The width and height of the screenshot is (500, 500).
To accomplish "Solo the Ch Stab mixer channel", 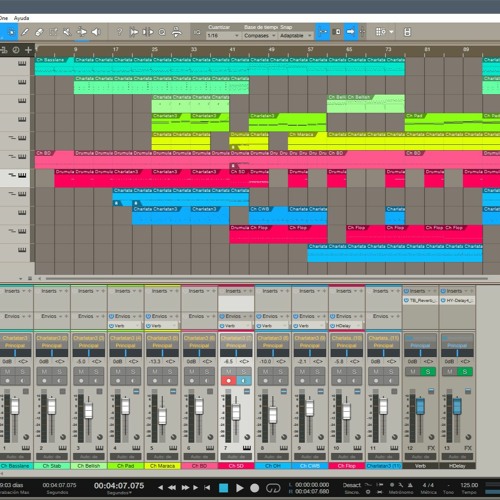I will click(59, 372).
